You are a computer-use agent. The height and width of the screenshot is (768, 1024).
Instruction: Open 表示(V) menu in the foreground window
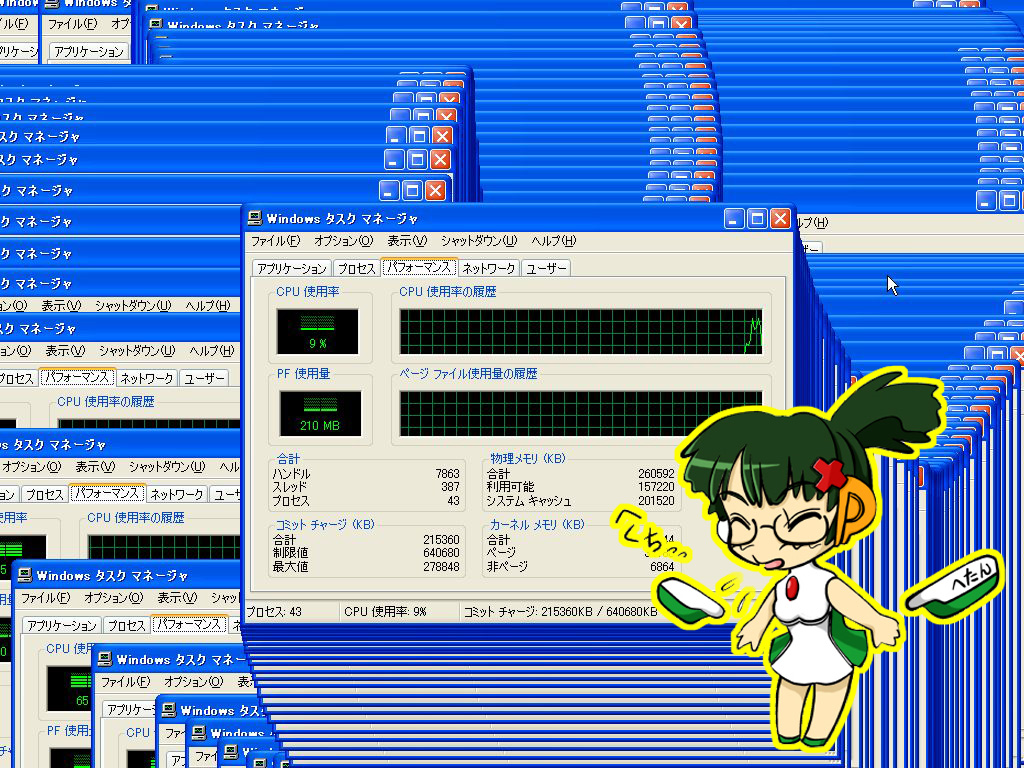pyautogui.click(x=407, y=241)
